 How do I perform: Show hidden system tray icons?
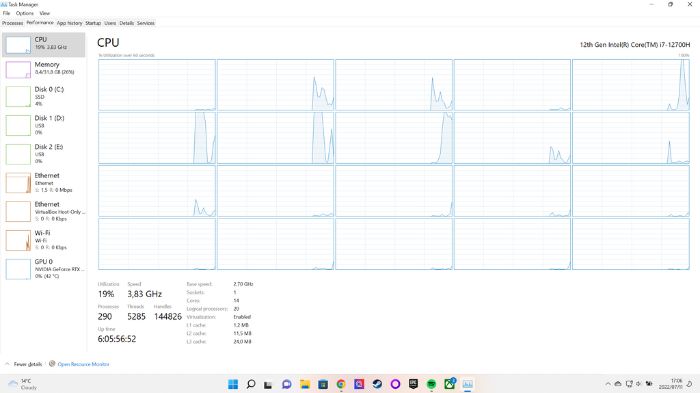point(608,384)
